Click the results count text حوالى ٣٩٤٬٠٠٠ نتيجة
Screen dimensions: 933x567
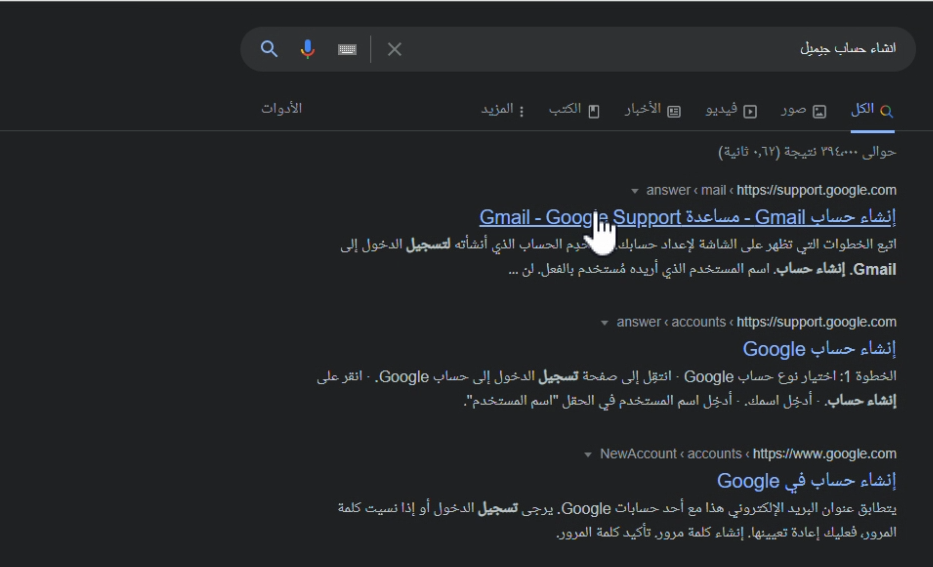[807, 152]
